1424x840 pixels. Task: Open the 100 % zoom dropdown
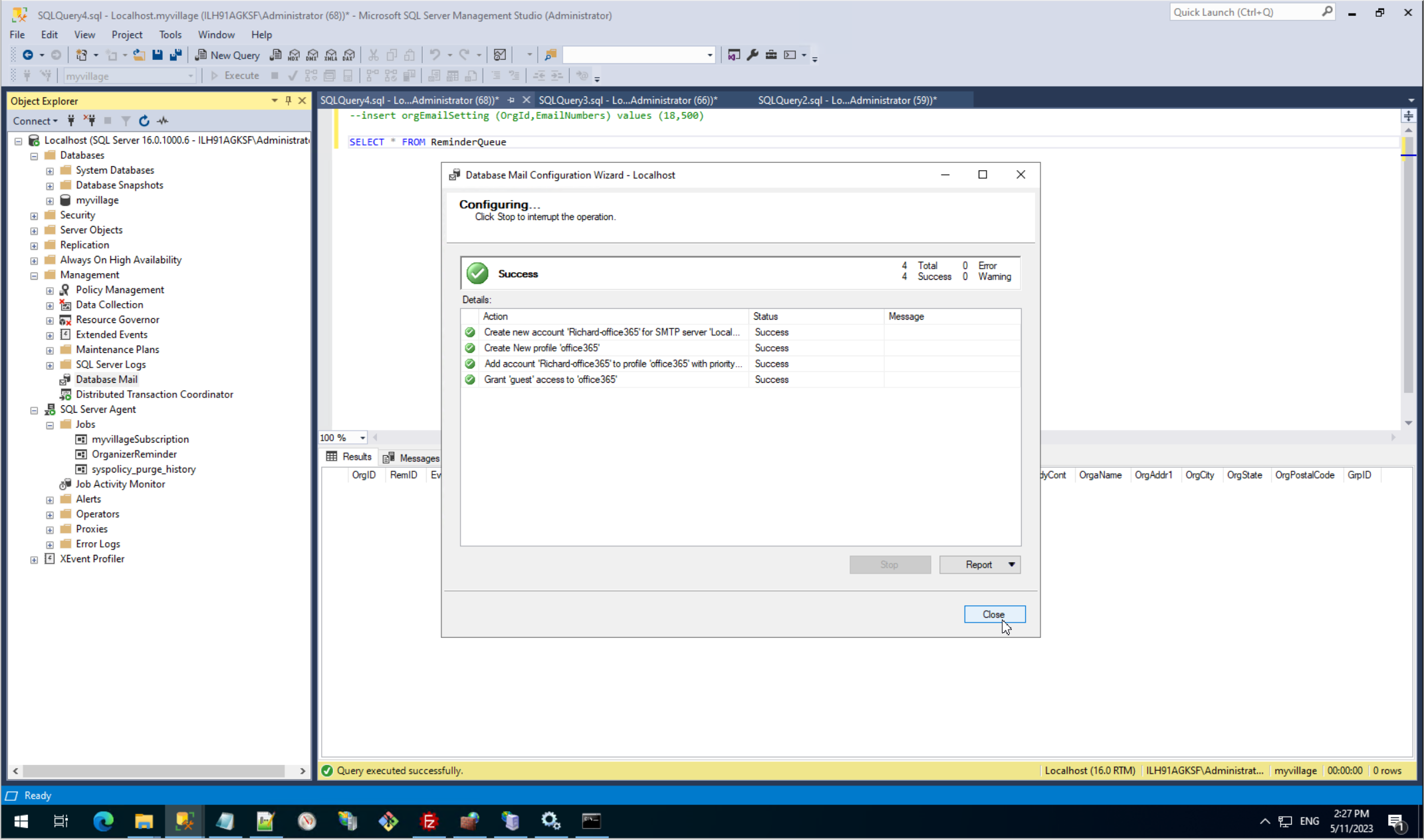point(362,437)
